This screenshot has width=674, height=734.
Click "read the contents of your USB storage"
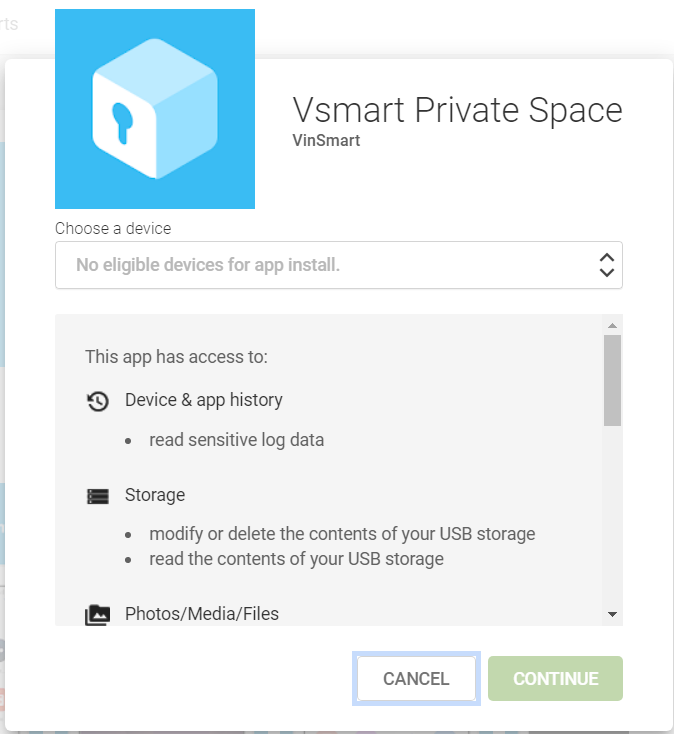coord(296,559)
